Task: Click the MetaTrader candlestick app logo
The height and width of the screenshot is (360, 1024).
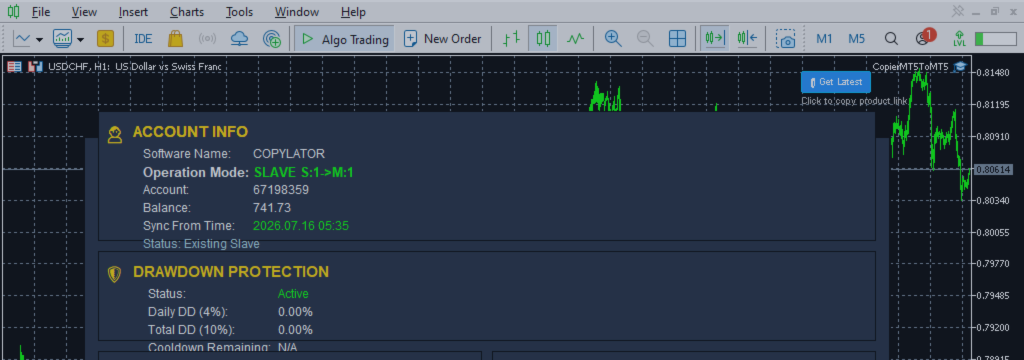Action: click(x=13, y=12)
